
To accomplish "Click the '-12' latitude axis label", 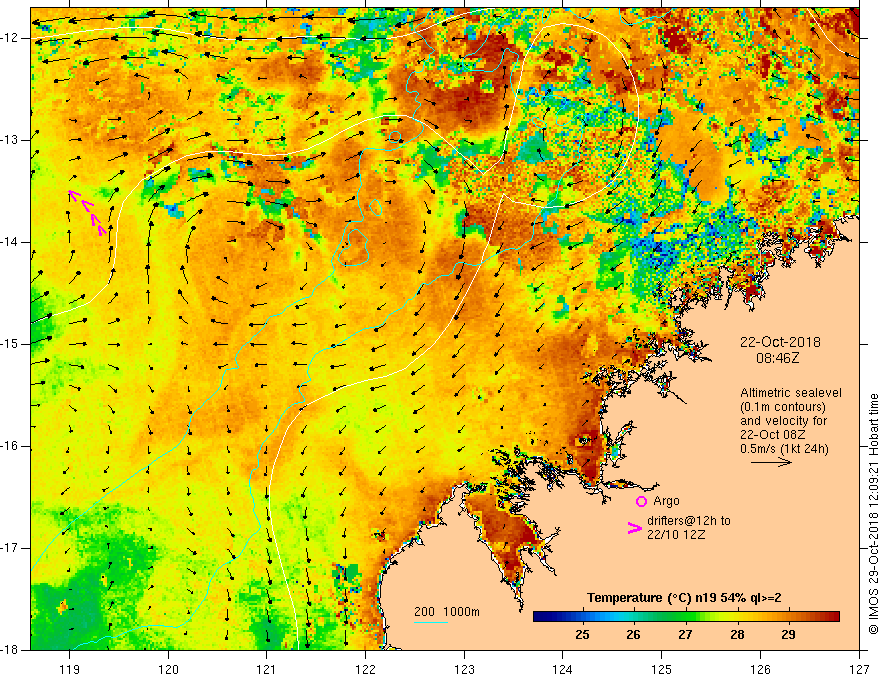I will point(11,38).
